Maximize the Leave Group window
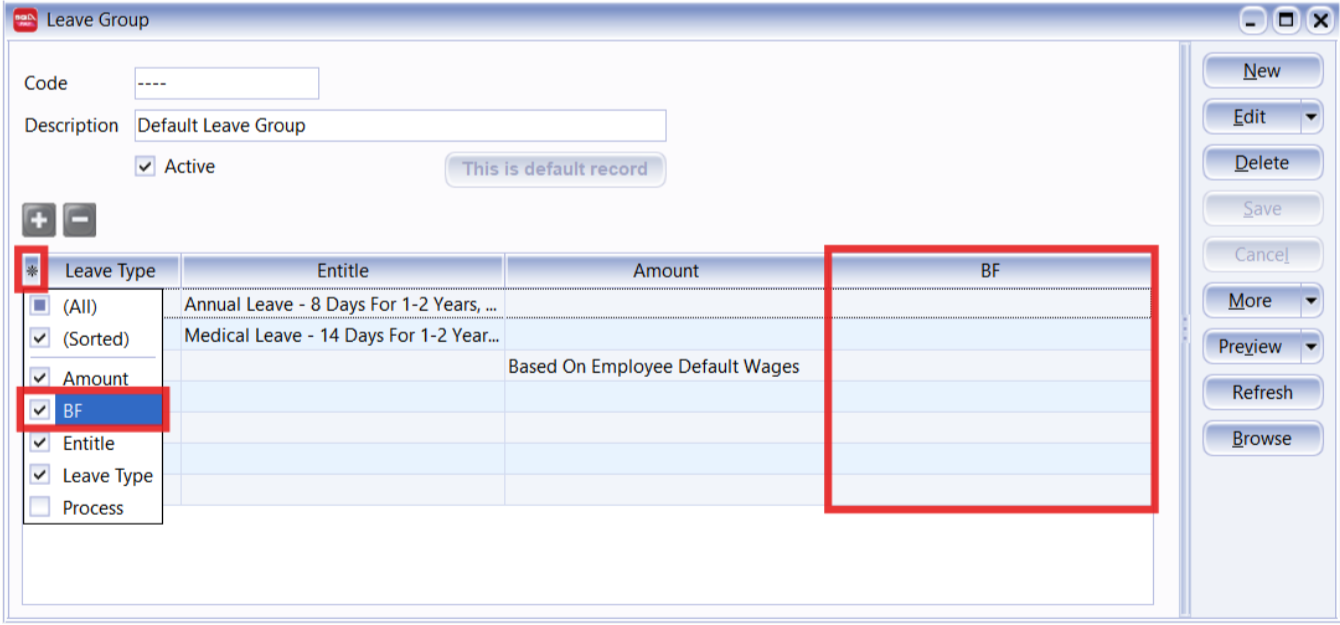1340x625 pixels. click(1287, 20)
